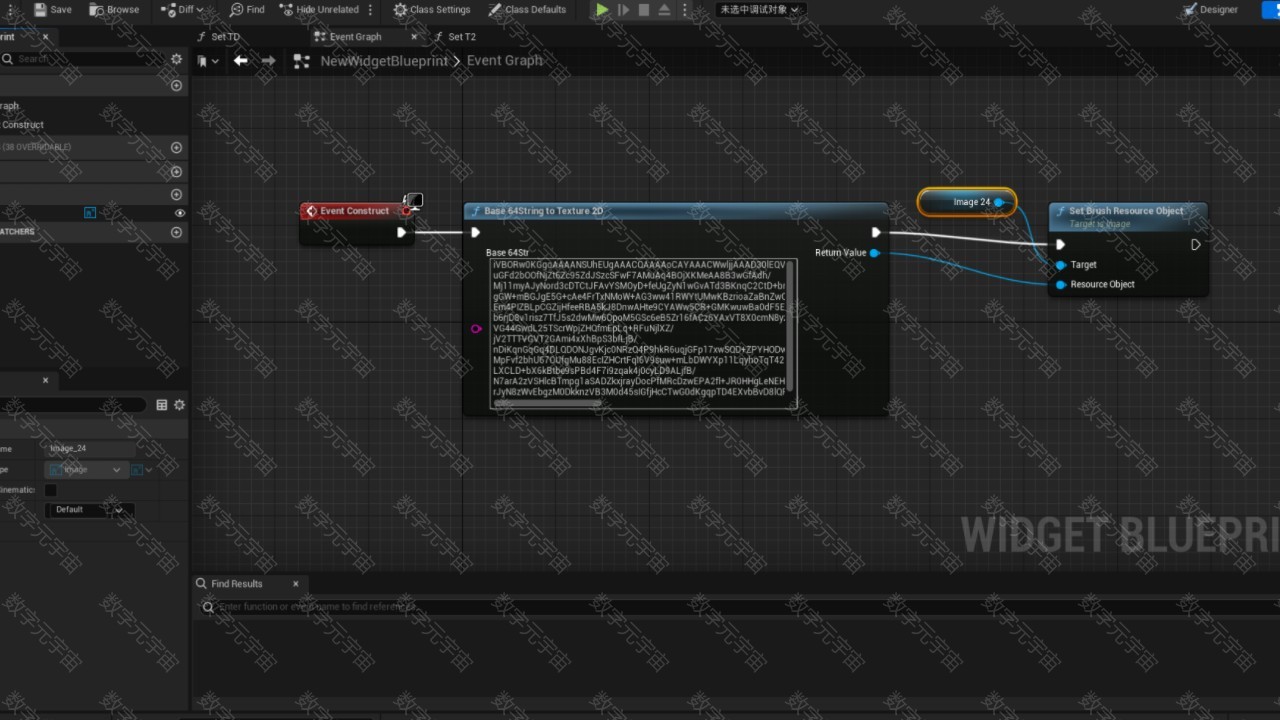The image size is (1280, 720).
Task: Select Construct event in My Blueprint list
Action: 23,125
